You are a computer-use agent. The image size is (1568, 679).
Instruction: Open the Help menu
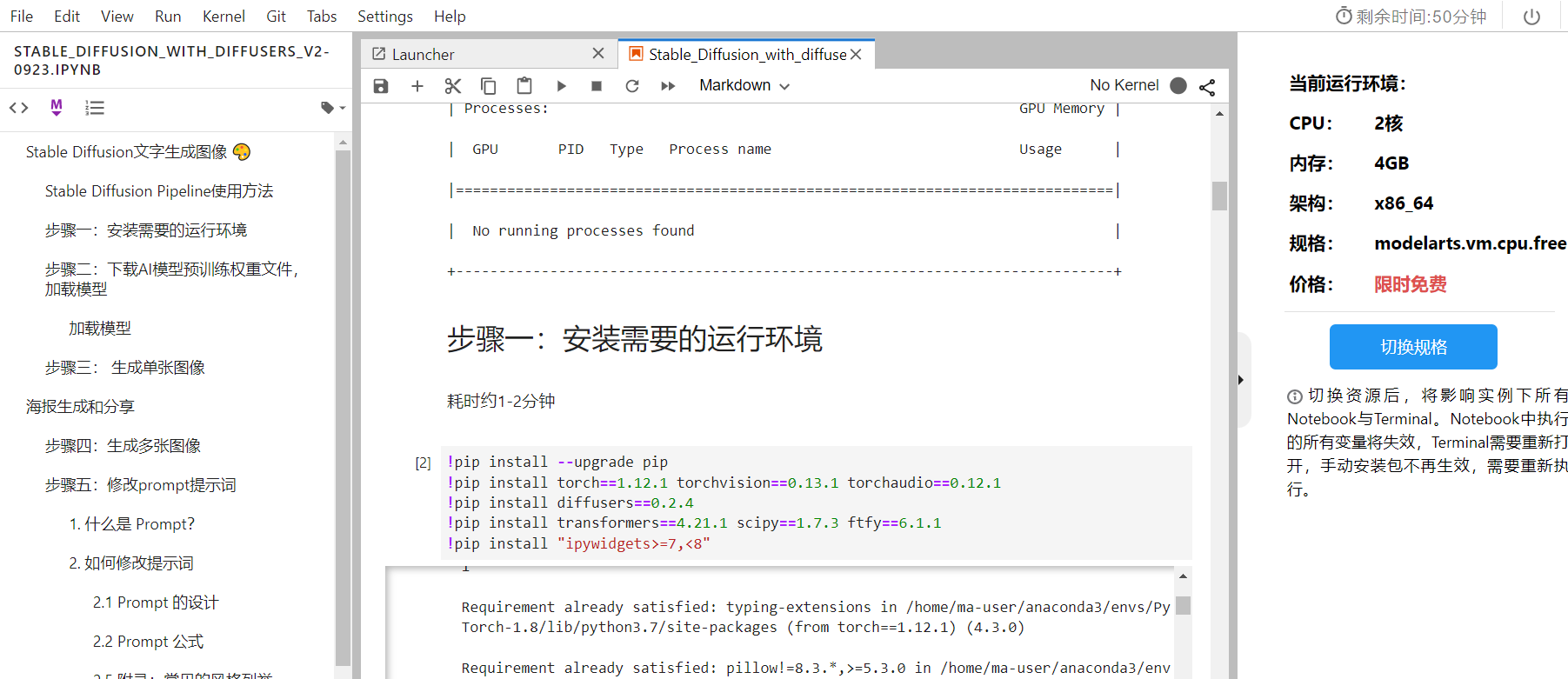(x=450, y=17)
